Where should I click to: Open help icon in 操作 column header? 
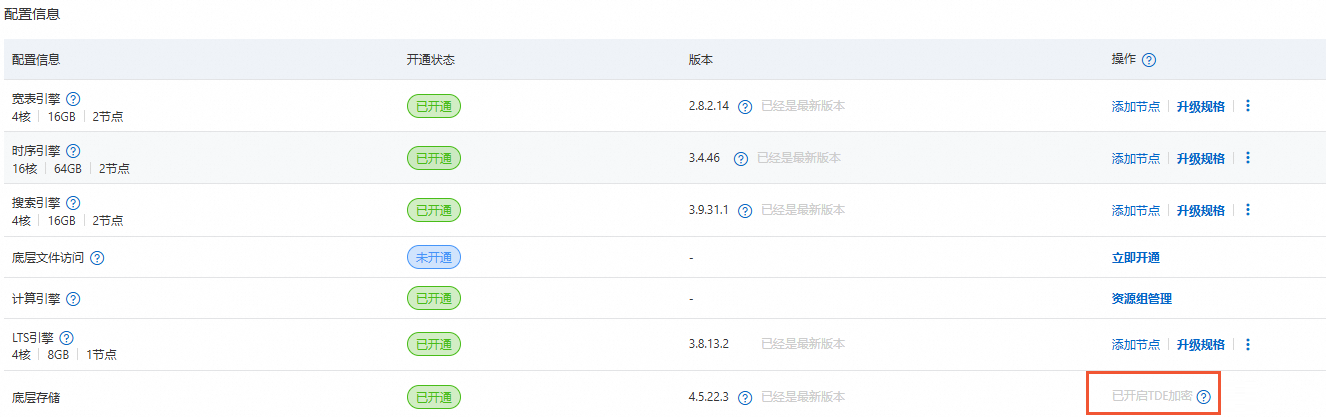[1149, 60]
